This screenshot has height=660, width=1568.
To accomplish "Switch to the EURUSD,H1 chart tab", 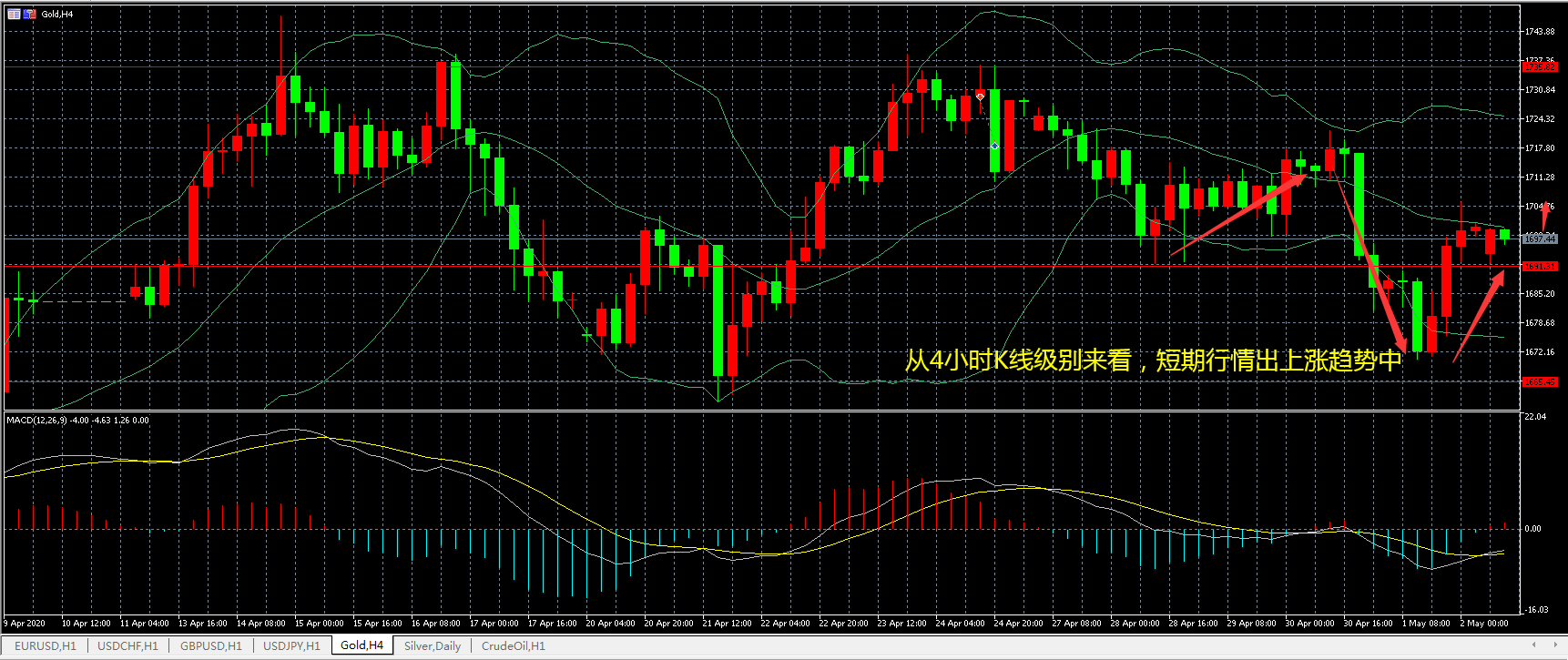I will pyautogui.click(x=46, y=646).
